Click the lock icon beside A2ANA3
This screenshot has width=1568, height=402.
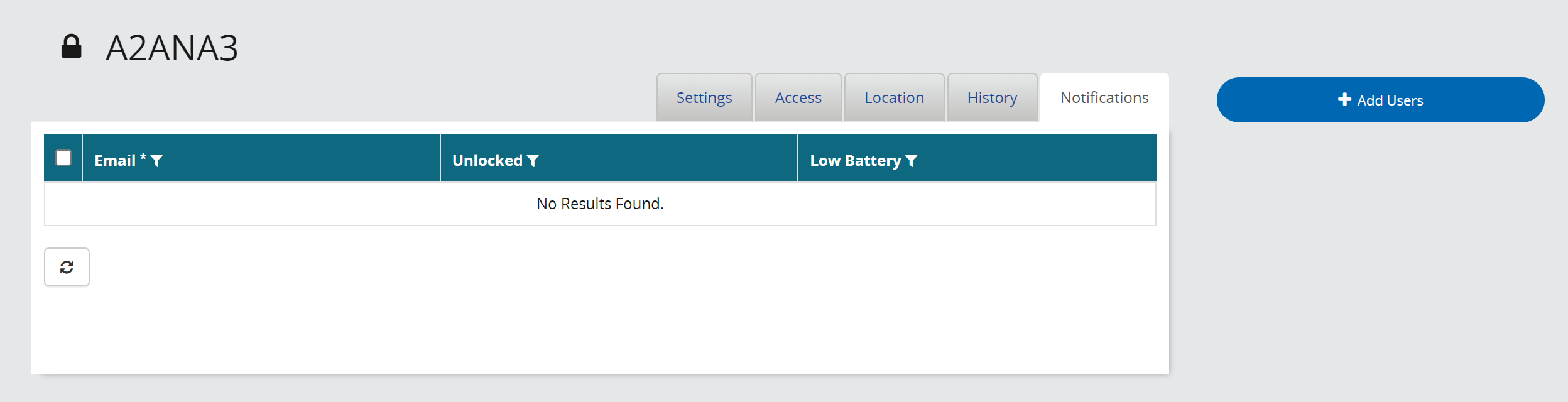point(71,46)
